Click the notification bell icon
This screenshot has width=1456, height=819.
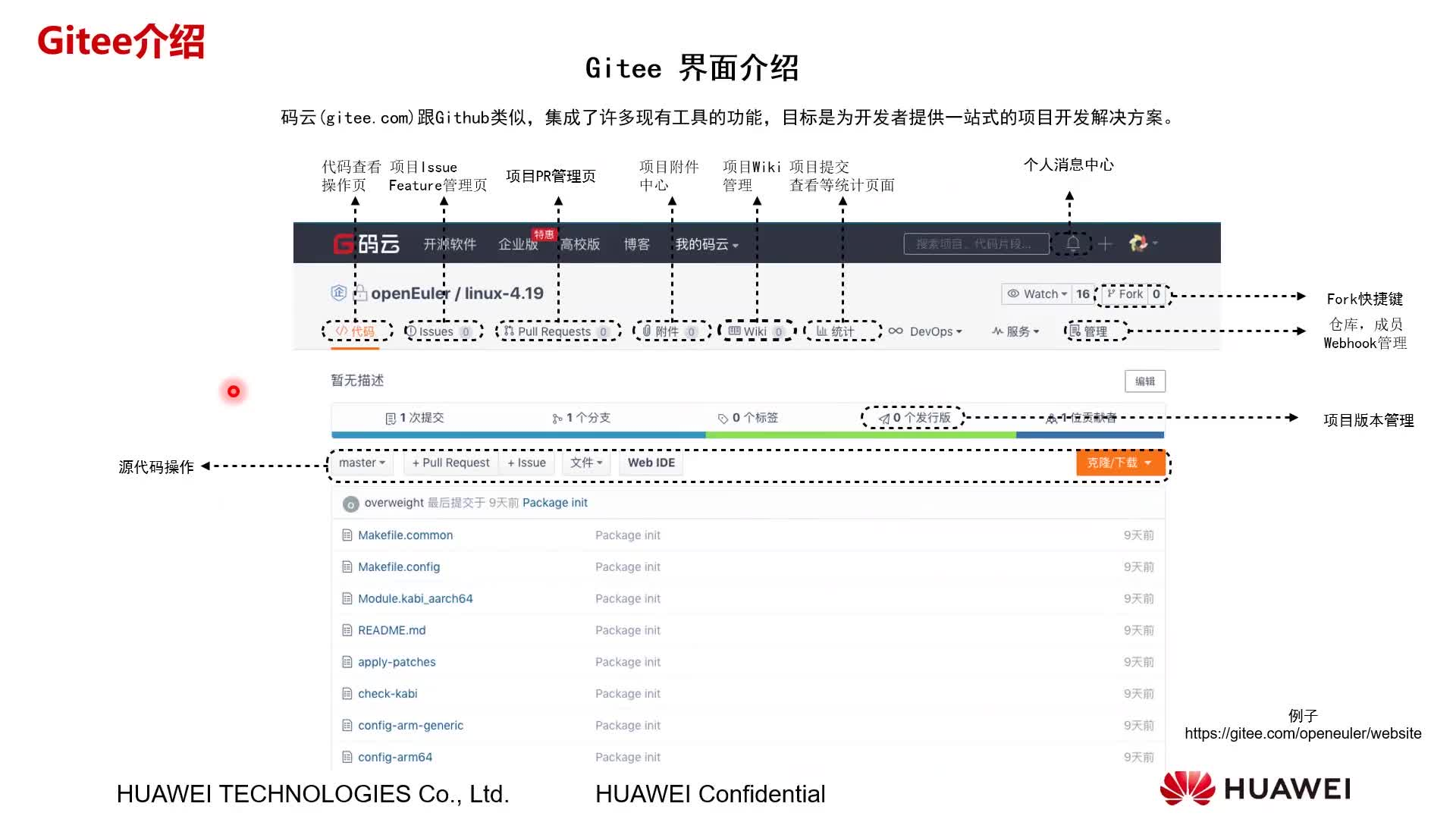click(x=1073, y=243)
